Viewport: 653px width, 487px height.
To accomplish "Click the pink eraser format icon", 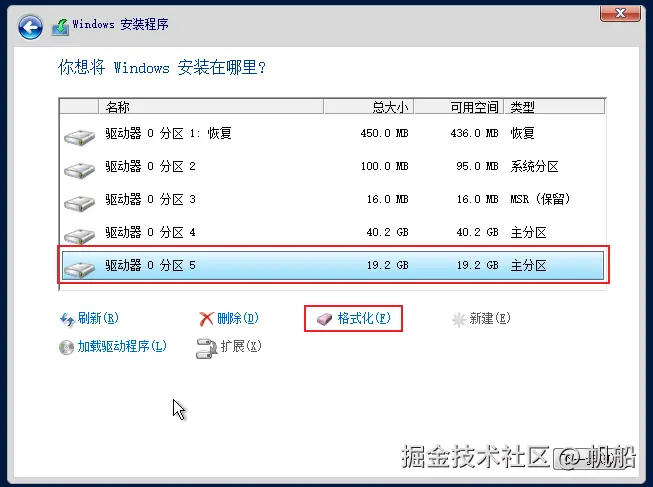I will point(324,319).
